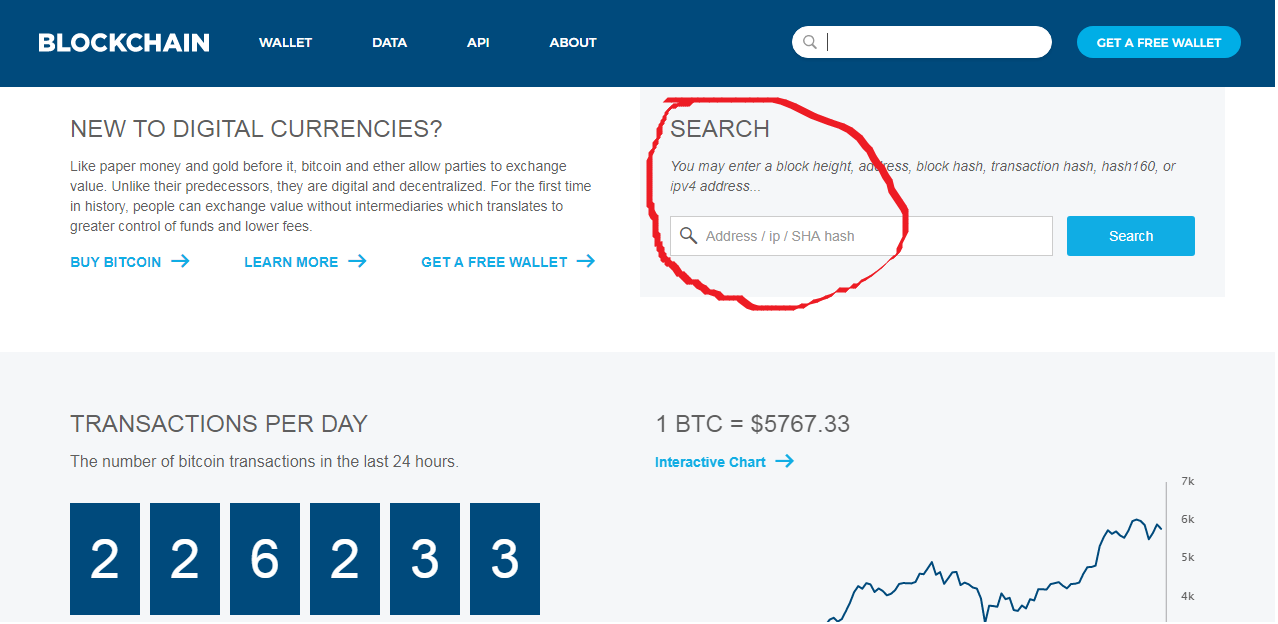Click the Address / ip / SHA hash field
The image size is (1278, 624).
(x=861, y=236)
